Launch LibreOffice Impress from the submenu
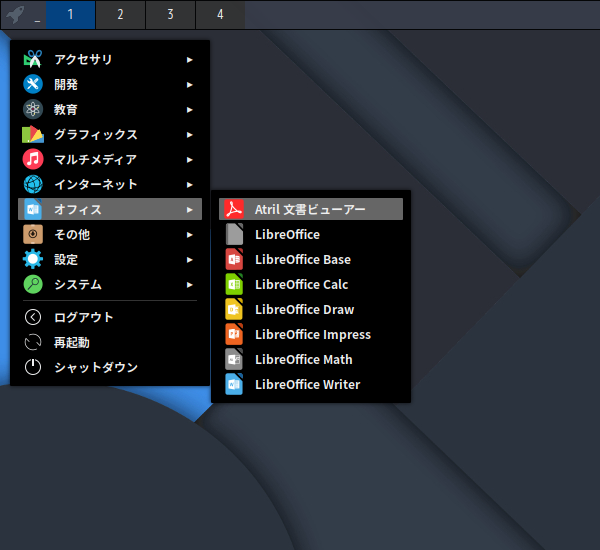 pyautogui.click(x=311, y=335)
